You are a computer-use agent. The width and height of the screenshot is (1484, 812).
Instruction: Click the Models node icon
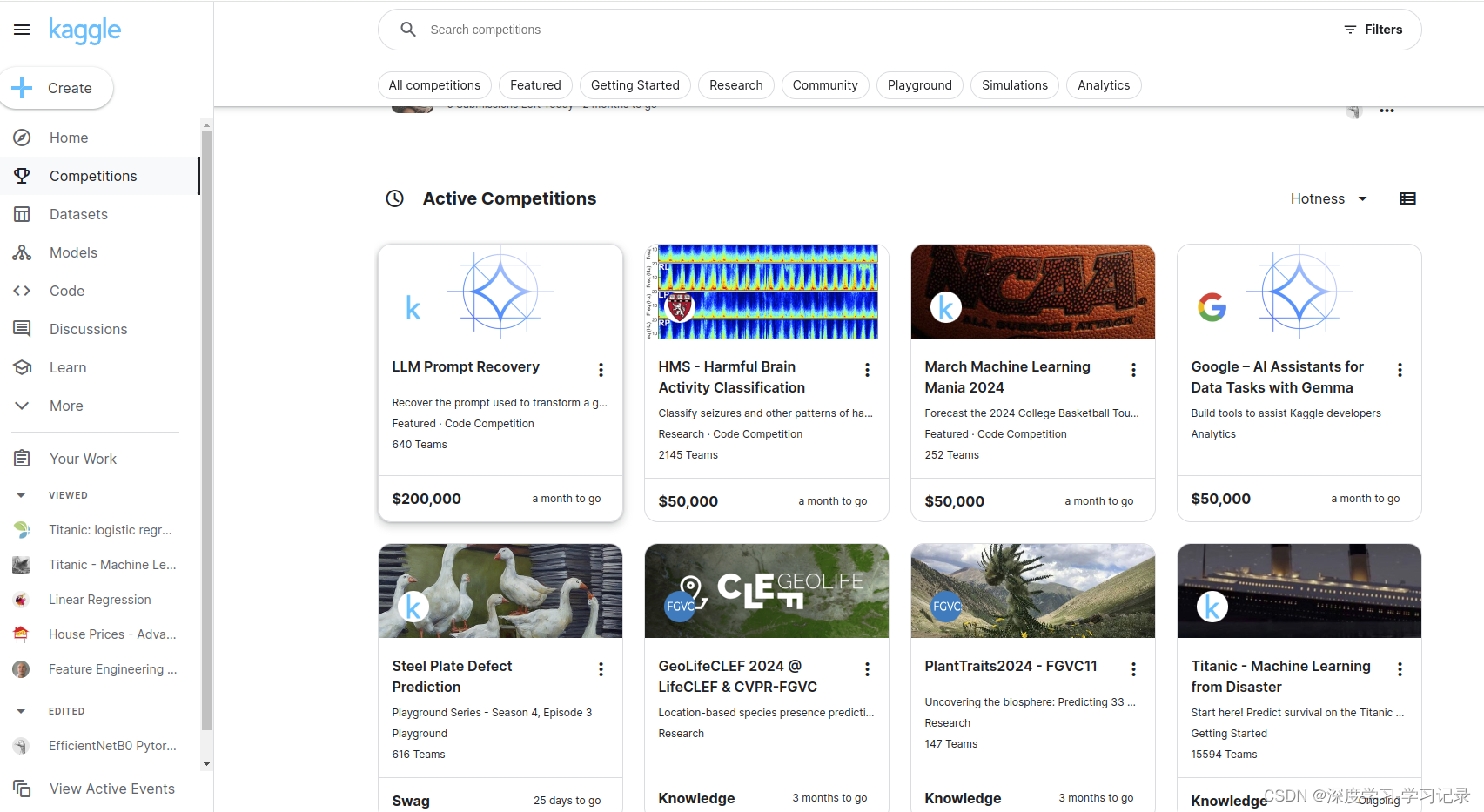tap(22, 252)
